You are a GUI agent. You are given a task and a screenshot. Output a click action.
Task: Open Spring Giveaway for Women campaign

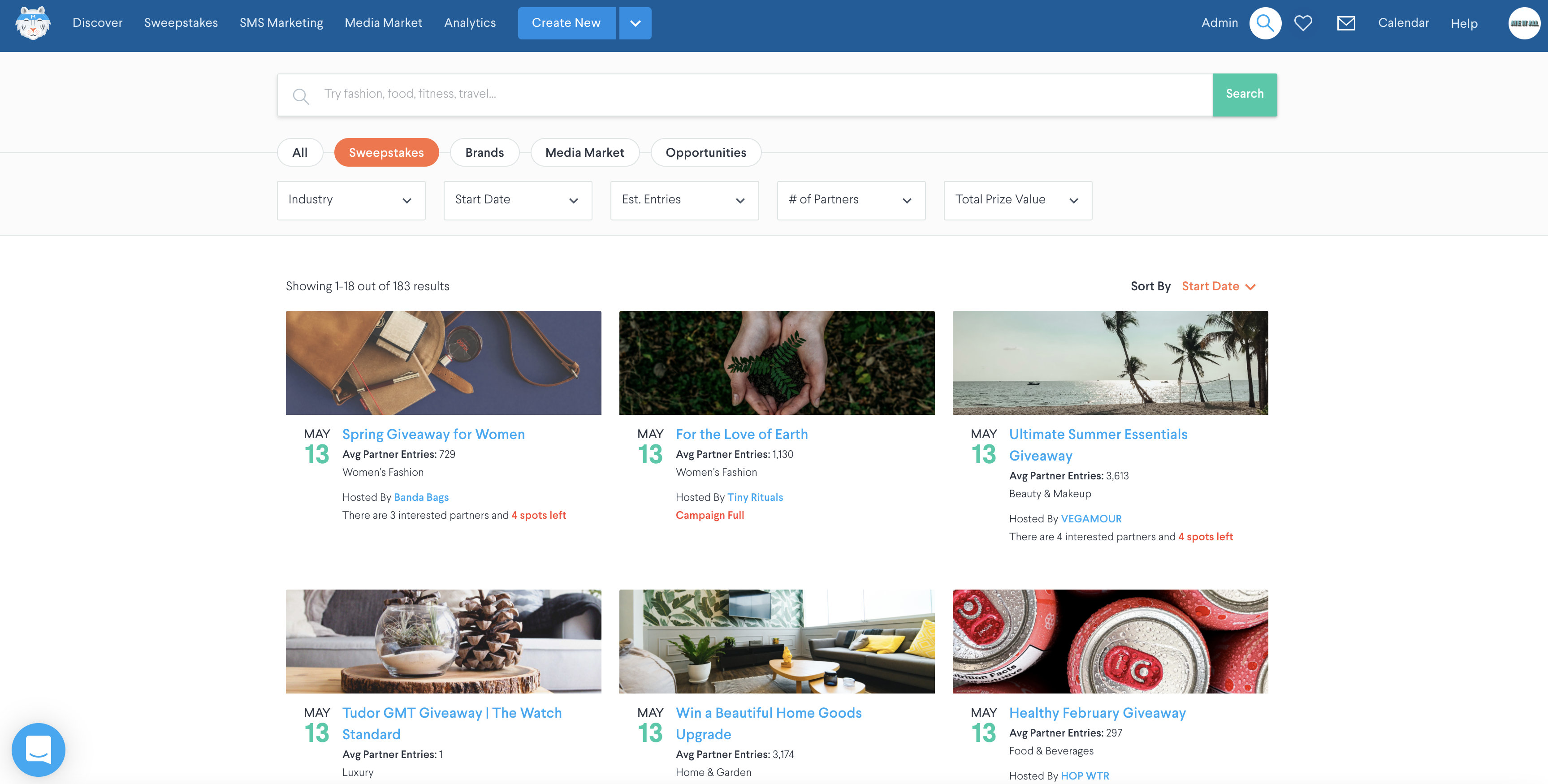pos(433,435)
